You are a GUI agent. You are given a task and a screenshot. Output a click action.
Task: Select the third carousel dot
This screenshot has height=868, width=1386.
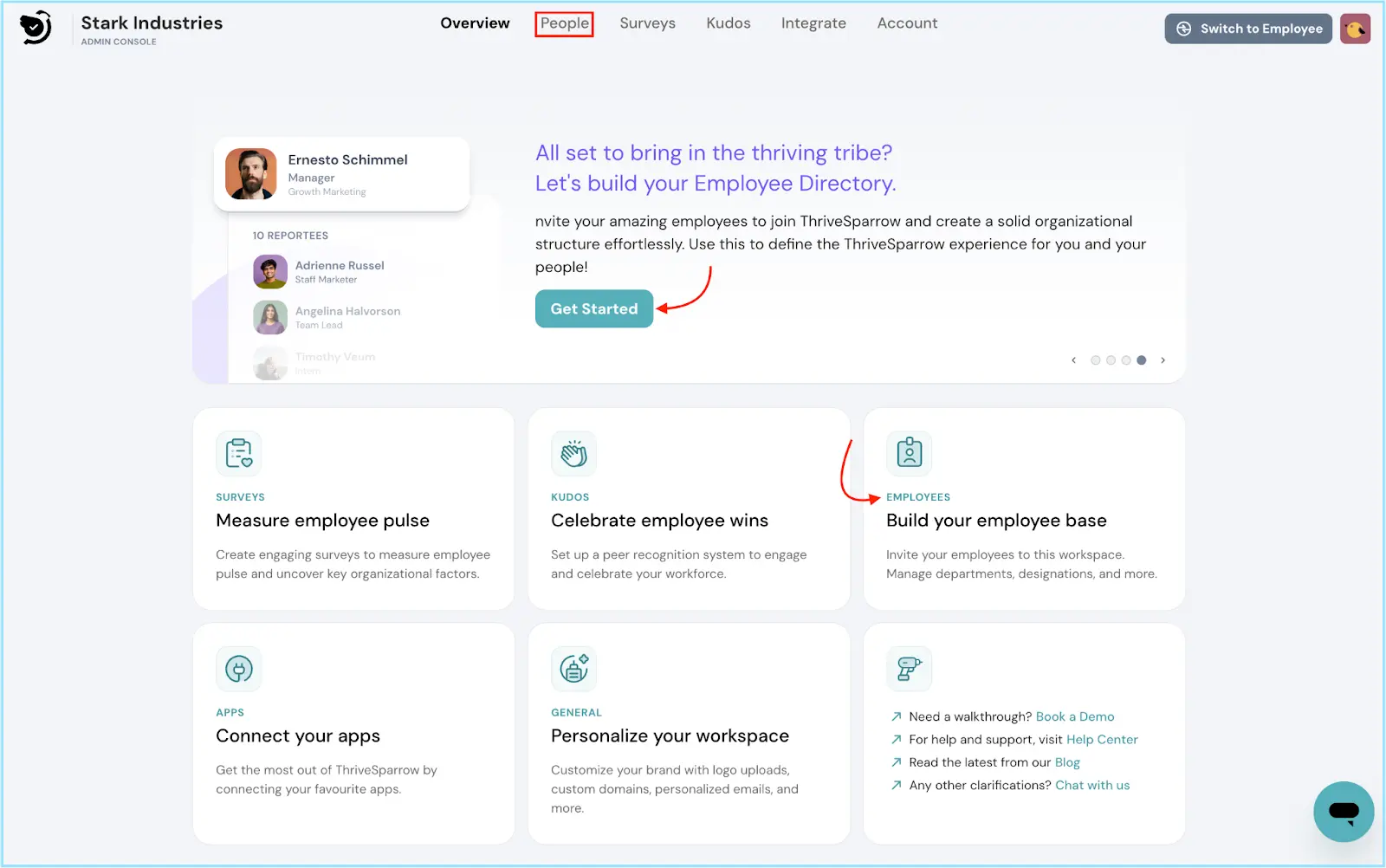coord(1126,360)
